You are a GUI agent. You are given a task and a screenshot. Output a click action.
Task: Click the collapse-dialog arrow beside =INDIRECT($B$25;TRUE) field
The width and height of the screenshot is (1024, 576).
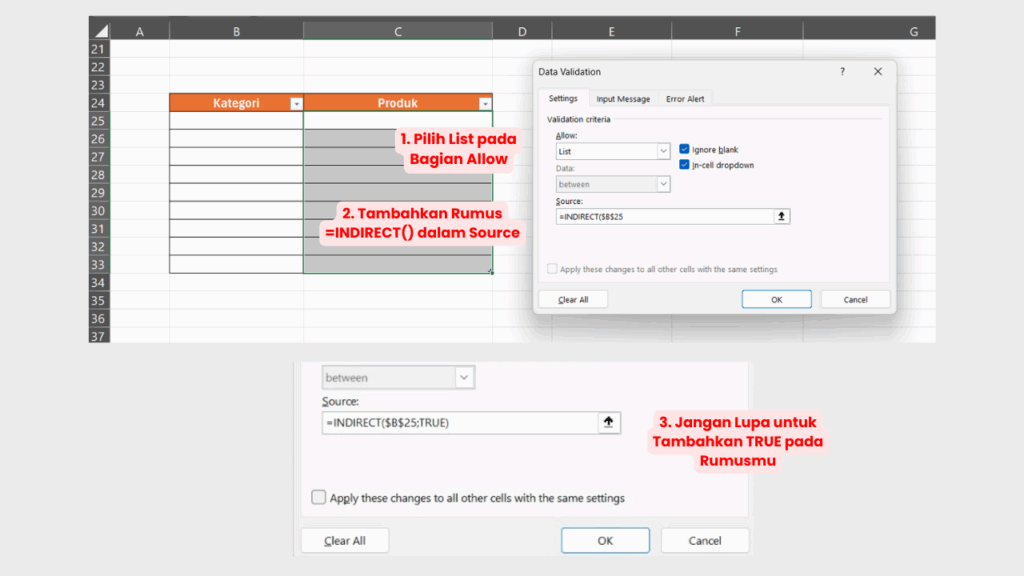pyautogui.click(x=609, y=422)
